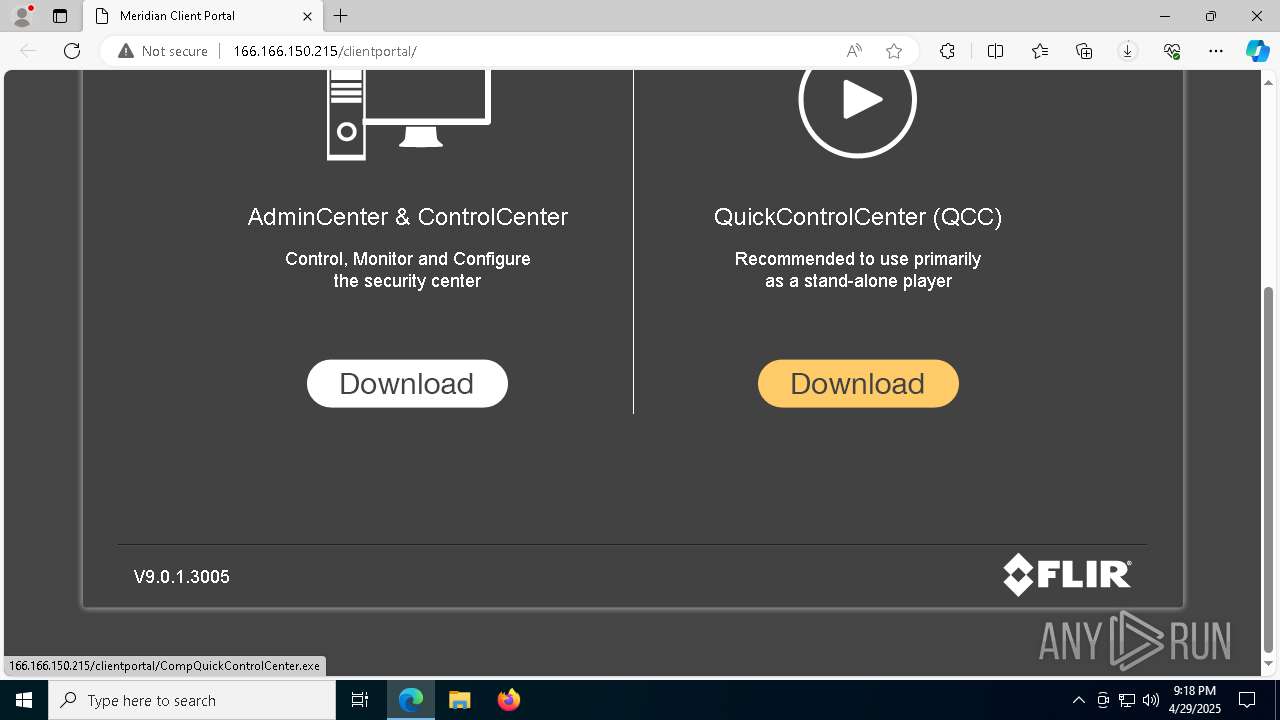Add this page to favorites
This screenshot has height=720, width=1280.
pyautogui.click(x=894, y=51)
